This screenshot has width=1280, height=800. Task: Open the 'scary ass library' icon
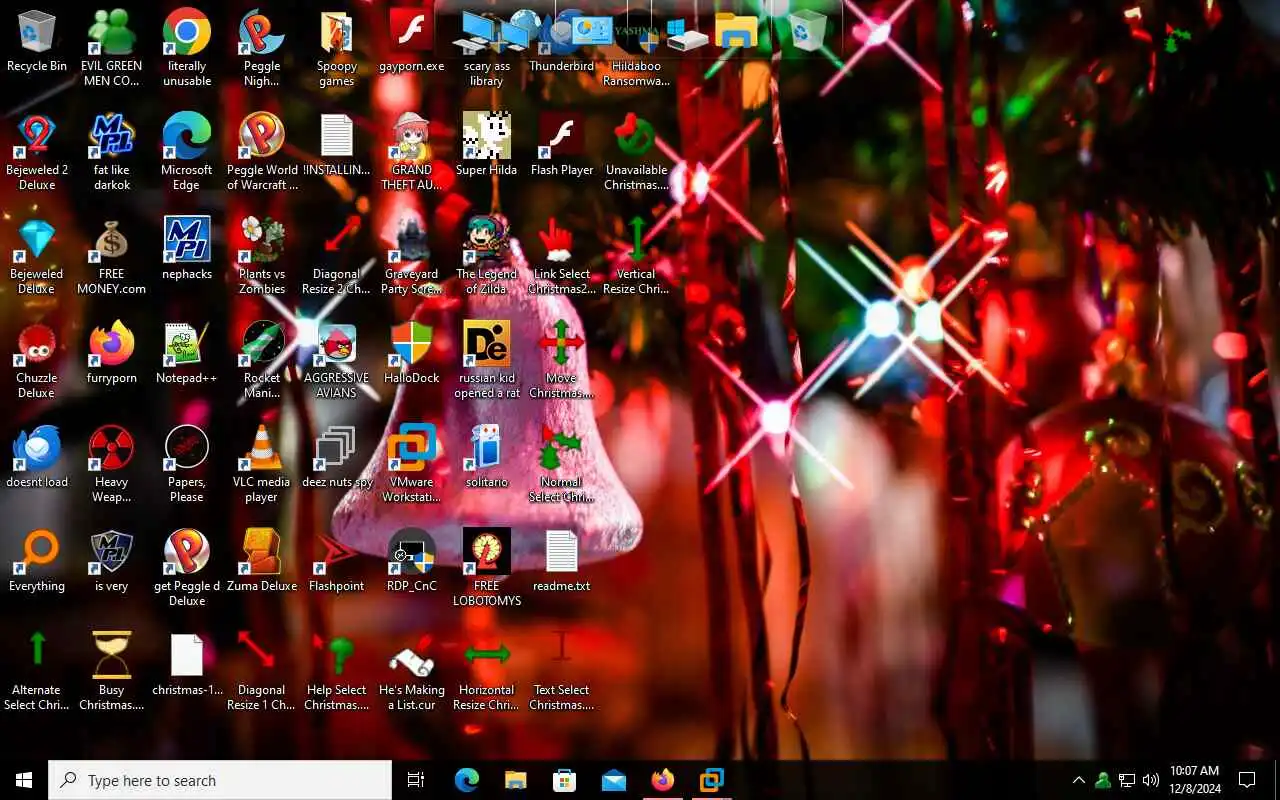[x=487, y=48]
